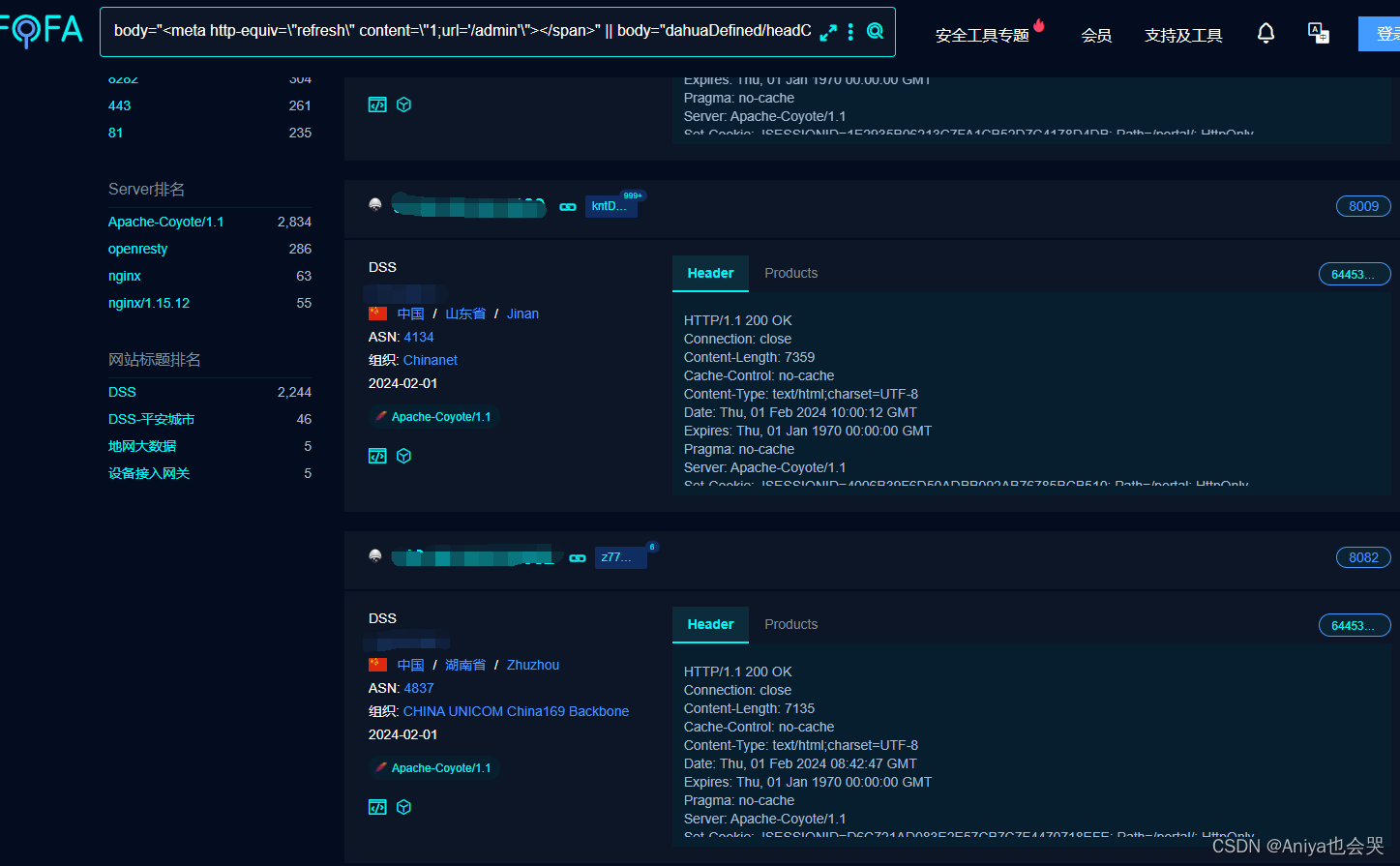The width and height of the screenshot is (1400, 866).
Task: Click the China flag in Jinan result
Action: [x=377, y=314]
